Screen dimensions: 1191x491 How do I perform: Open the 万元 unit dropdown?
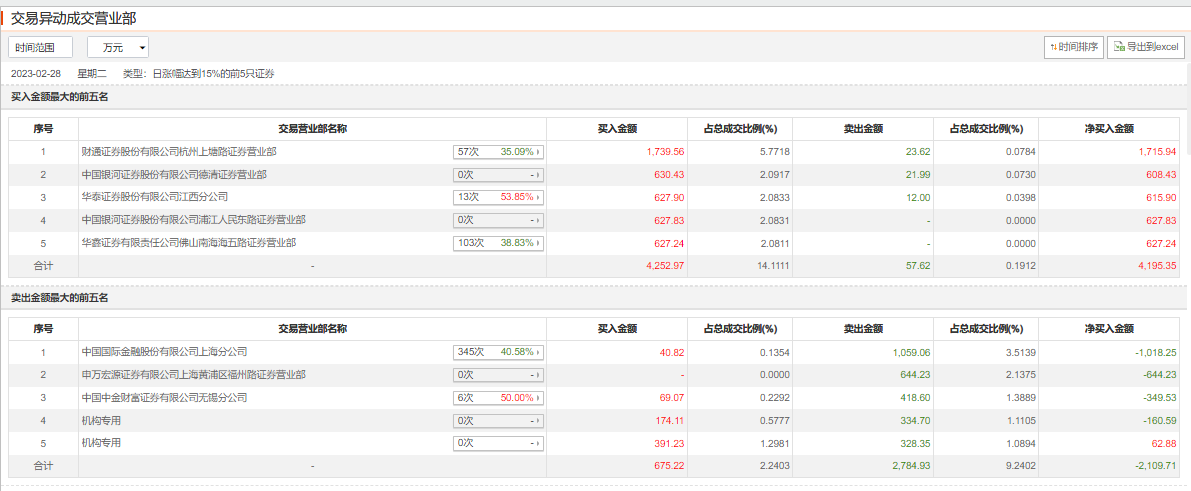pyautogui.click(x=118, y=47)
